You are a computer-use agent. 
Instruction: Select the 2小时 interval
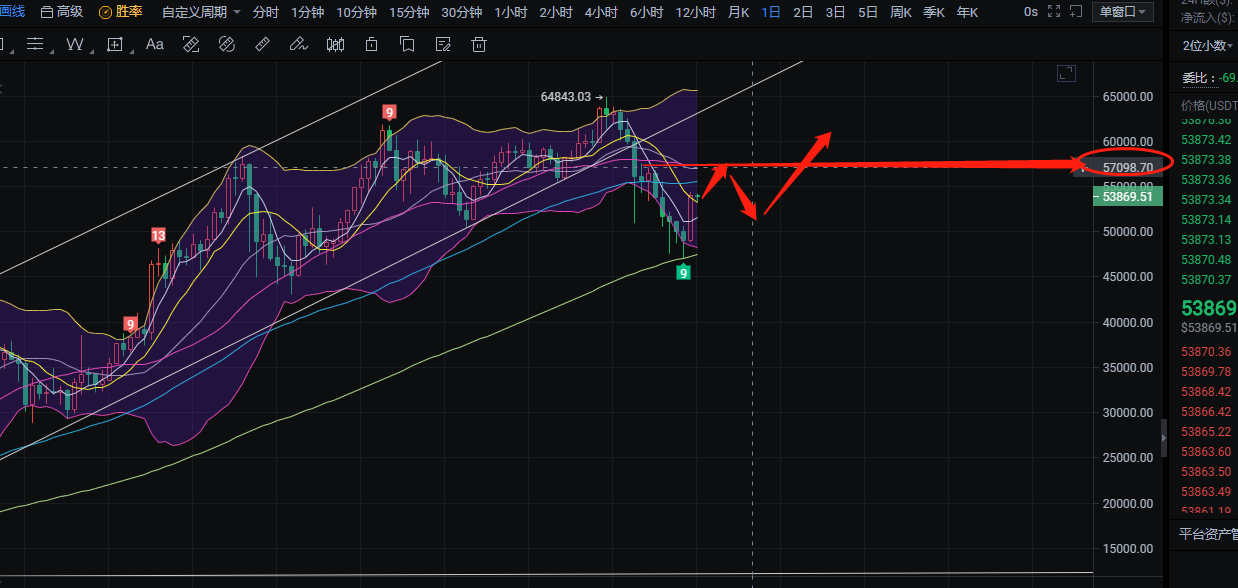[556, 12]
